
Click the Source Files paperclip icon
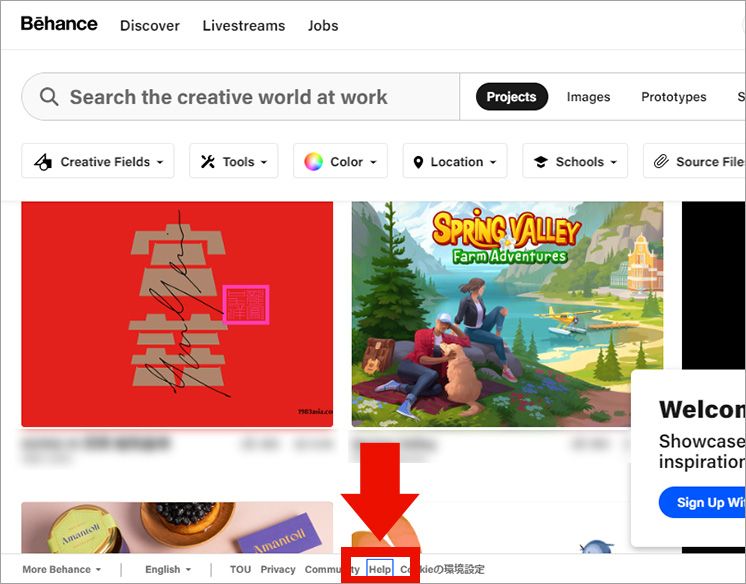[661, 162]
